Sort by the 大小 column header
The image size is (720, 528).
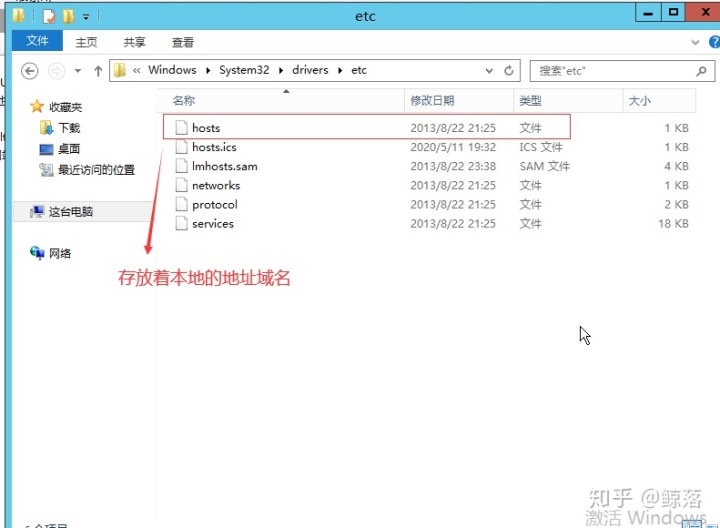(x=639, y=101)
